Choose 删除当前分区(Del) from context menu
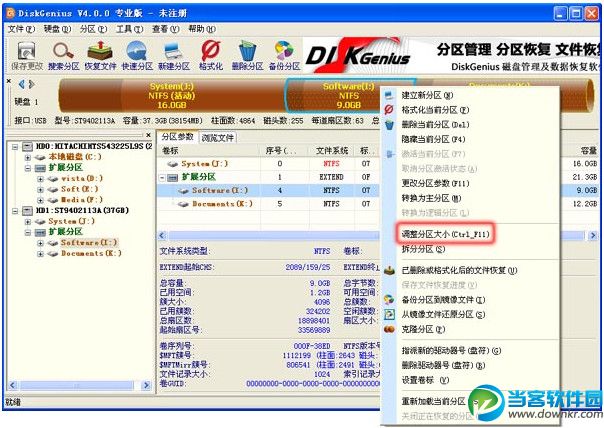This screenshot has width=604, height=428. click(435, 124)
